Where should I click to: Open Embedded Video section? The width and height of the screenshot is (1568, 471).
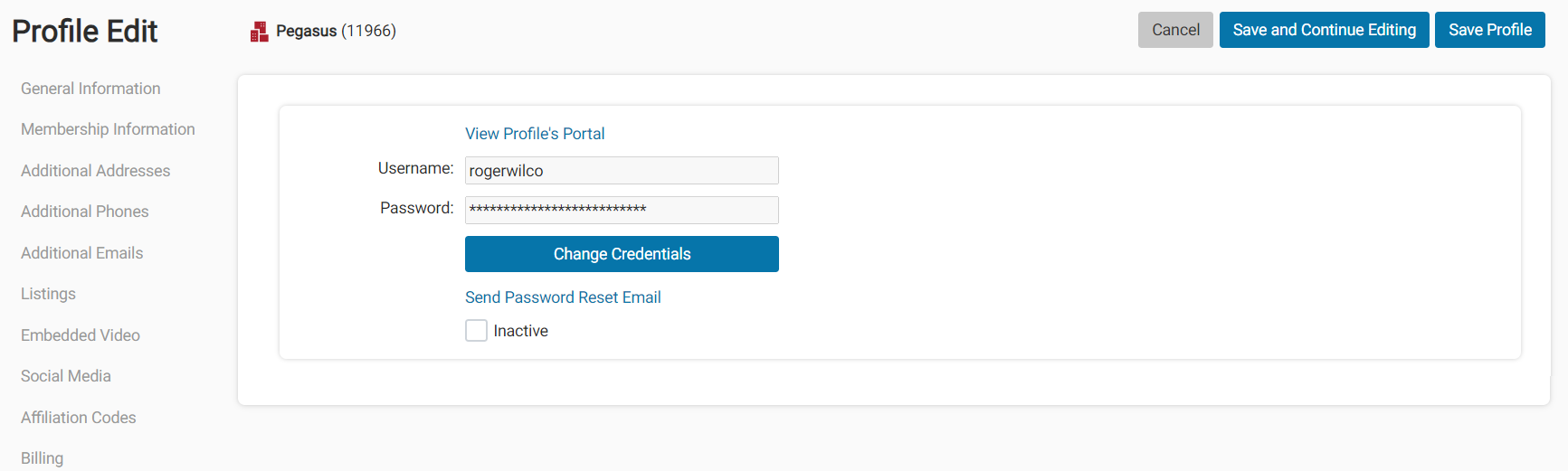[80, 335]
